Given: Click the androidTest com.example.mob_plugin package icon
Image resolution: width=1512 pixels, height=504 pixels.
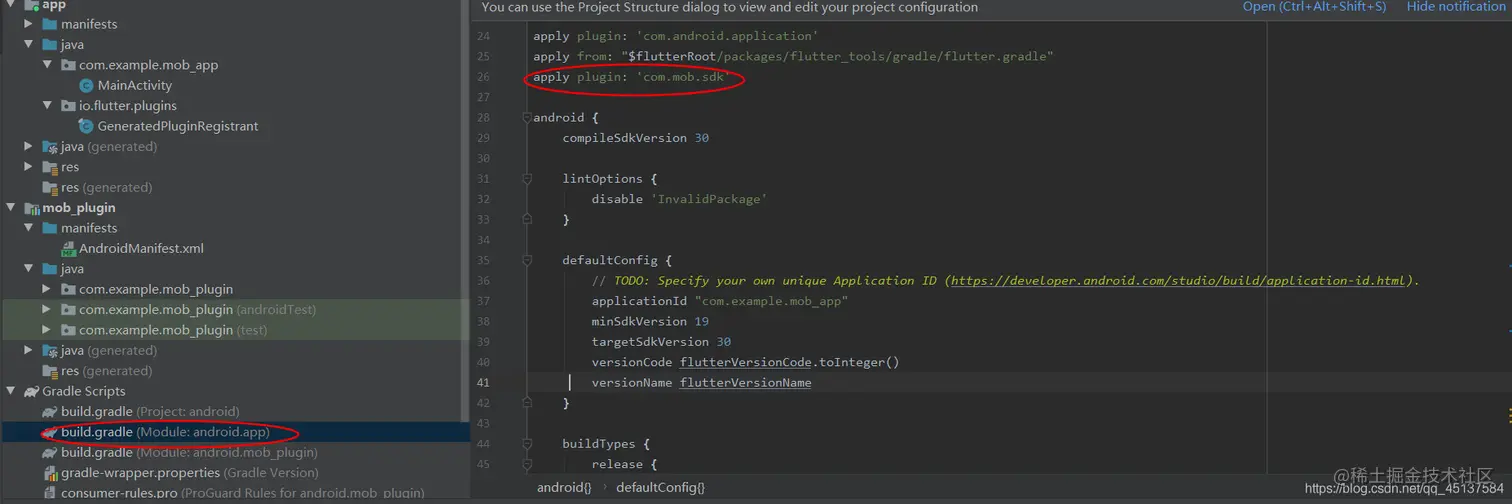Looking at the screenshot, I should pyautogui.click(x=69, y=310).
